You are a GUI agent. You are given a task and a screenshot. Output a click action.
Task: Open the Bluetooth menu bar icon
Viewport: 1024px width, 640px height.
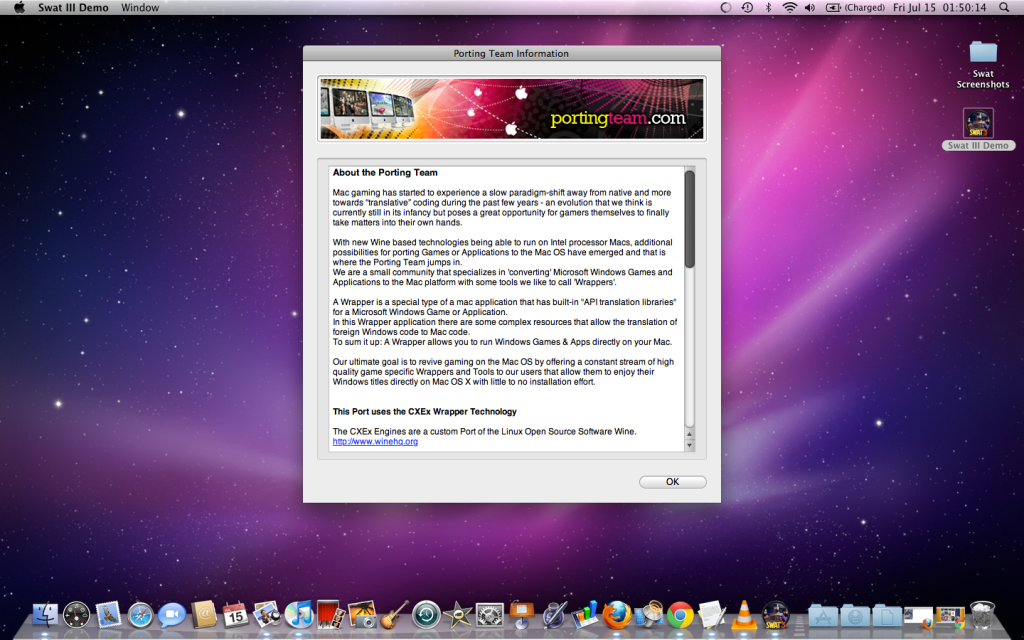click(768, 8)
